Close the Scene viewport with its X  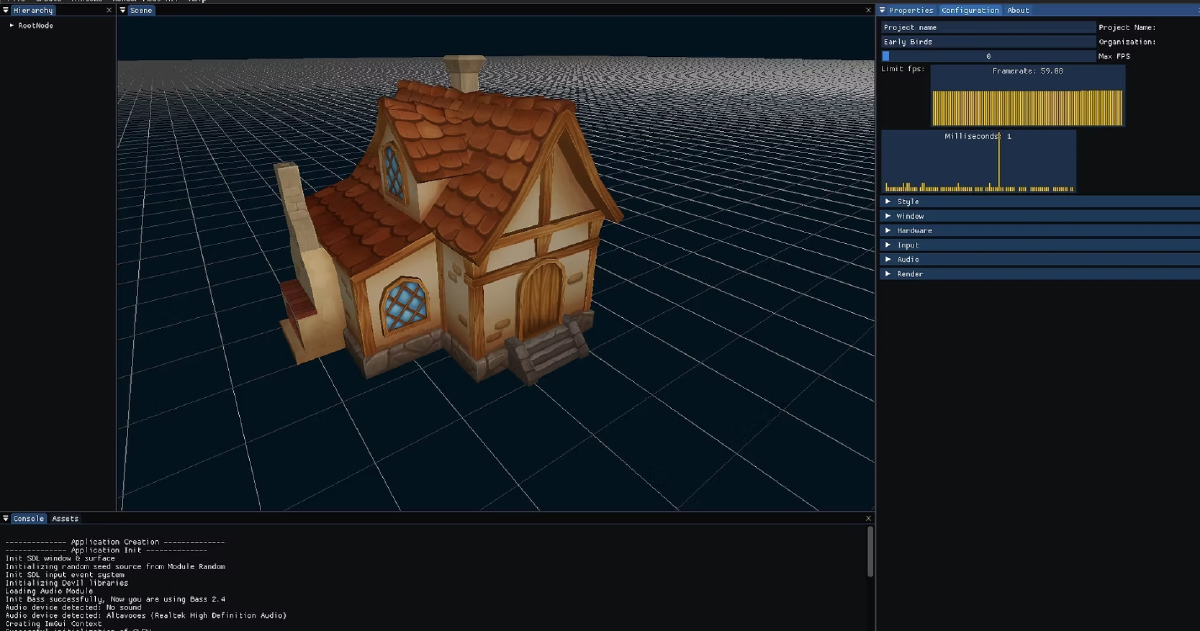pos(868,10)
